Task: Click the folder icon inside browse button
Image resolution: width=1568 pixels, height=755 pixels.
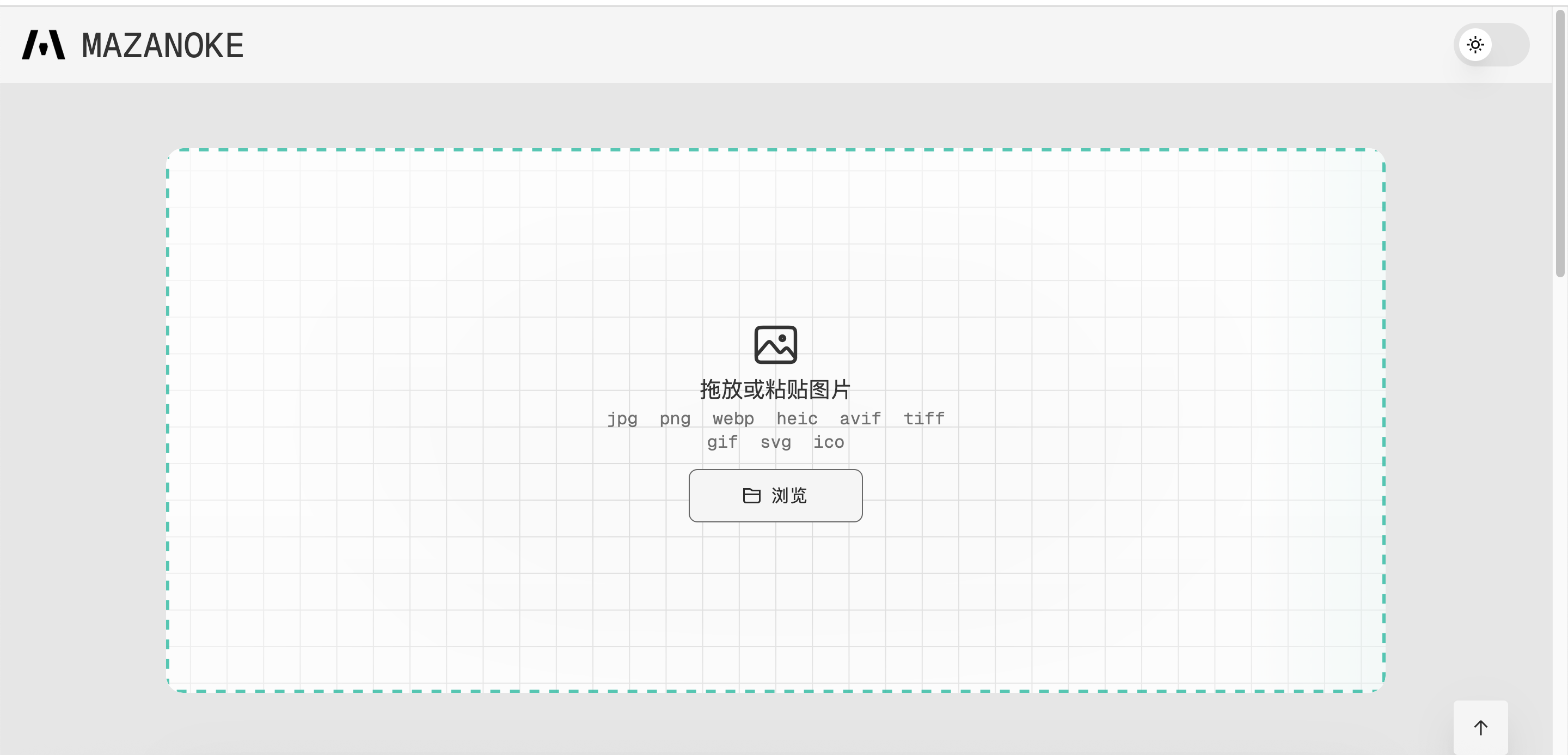Action: coord(751,496)
